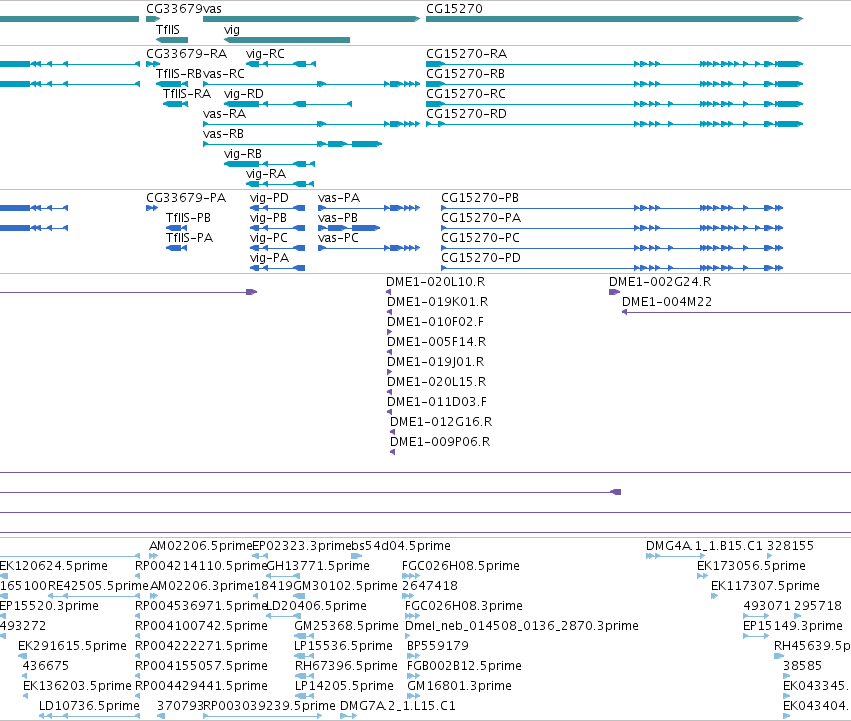Click EST FGC026H08.5prime label
The image size is (851, 721).
[x=461, y=566]
